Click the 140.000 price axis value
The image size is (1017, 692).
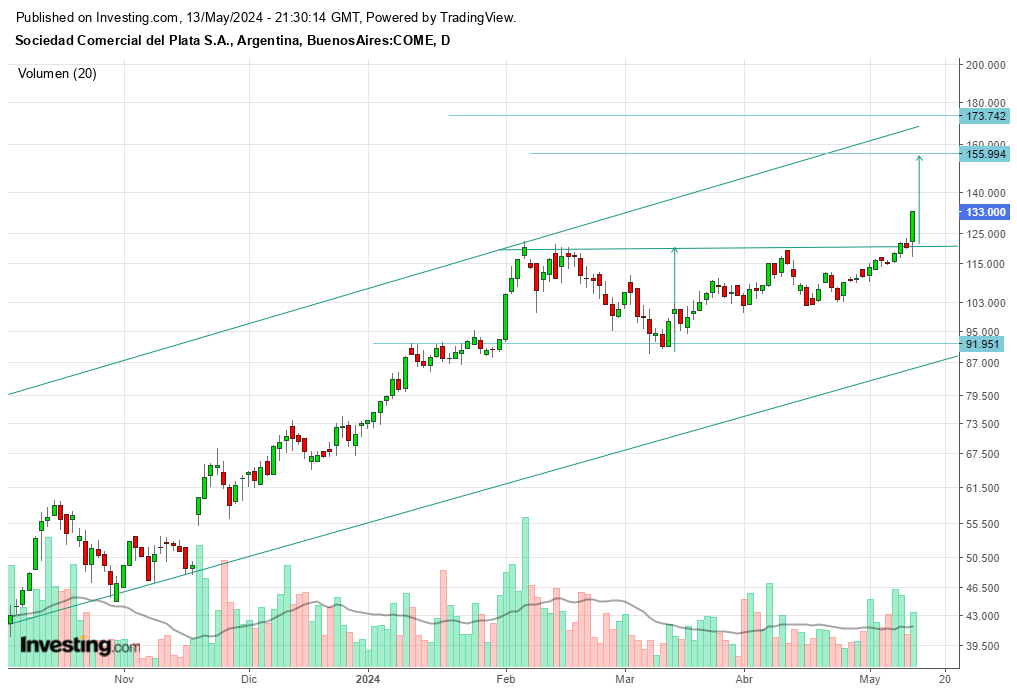tap(986, 193)
